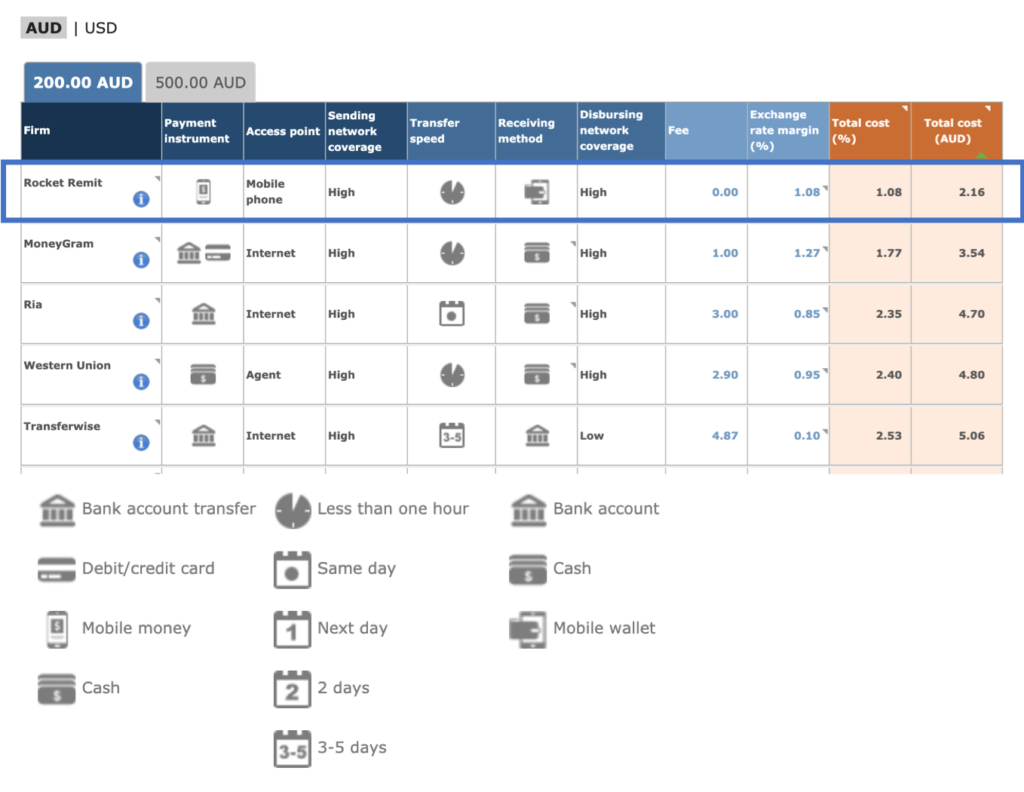
Task: Click Western Union cash receiving method icon
Action: click(x=537, y=374)
